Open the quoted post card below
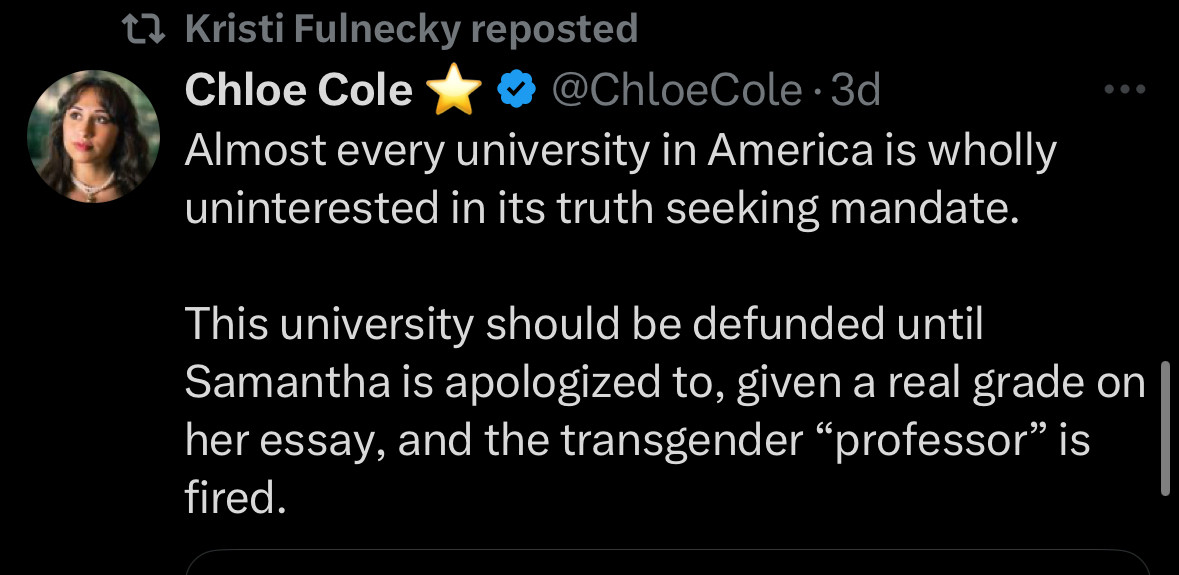Viewport: 1179px width, 575px height. (668, 562)
